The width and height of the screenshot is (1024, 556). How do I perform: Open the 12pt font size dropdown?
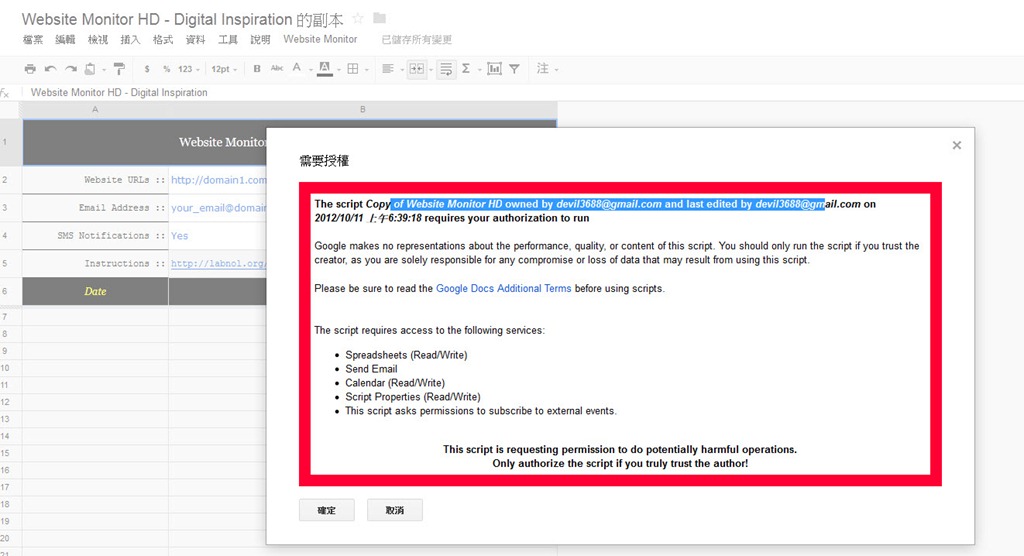tap(223, 69)
